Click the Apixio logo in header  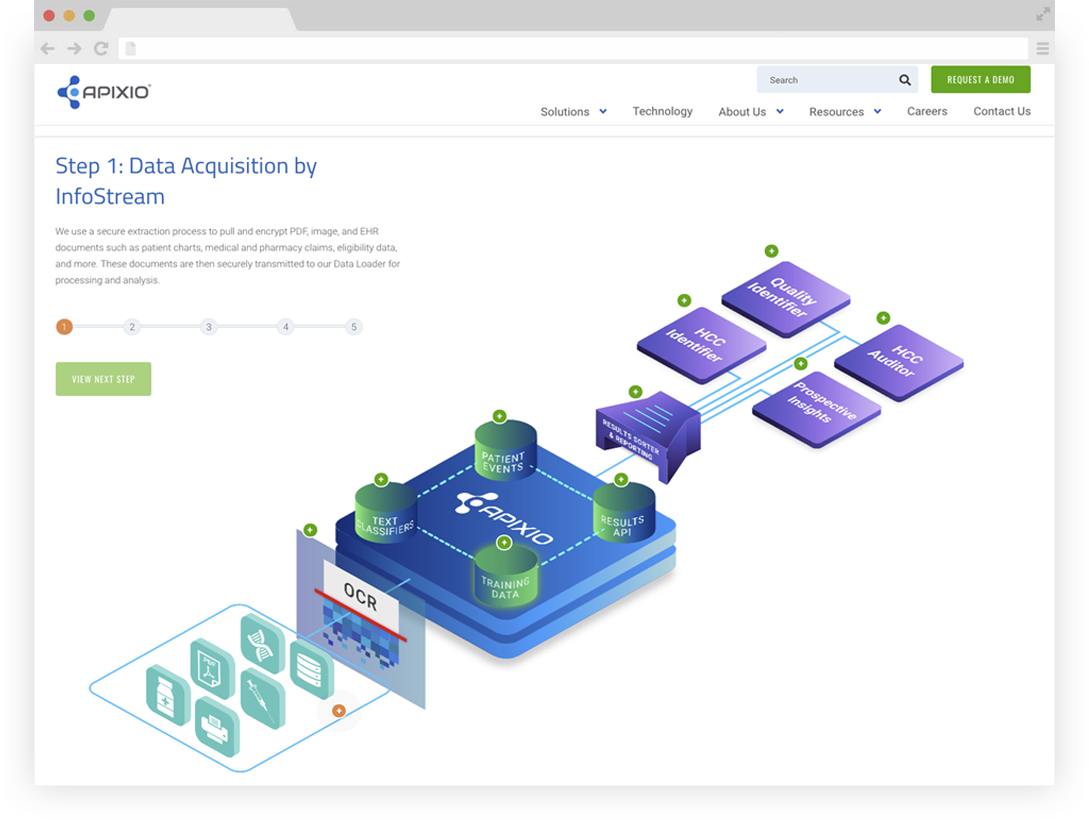pos(103,92)
